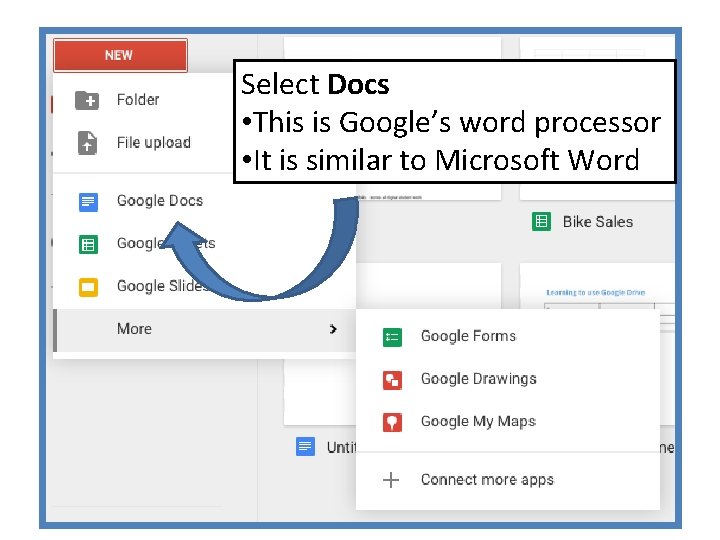720x540 pixels.
Task: Click the partially hidden Google Sheets menu label
Action: [166, 243]
